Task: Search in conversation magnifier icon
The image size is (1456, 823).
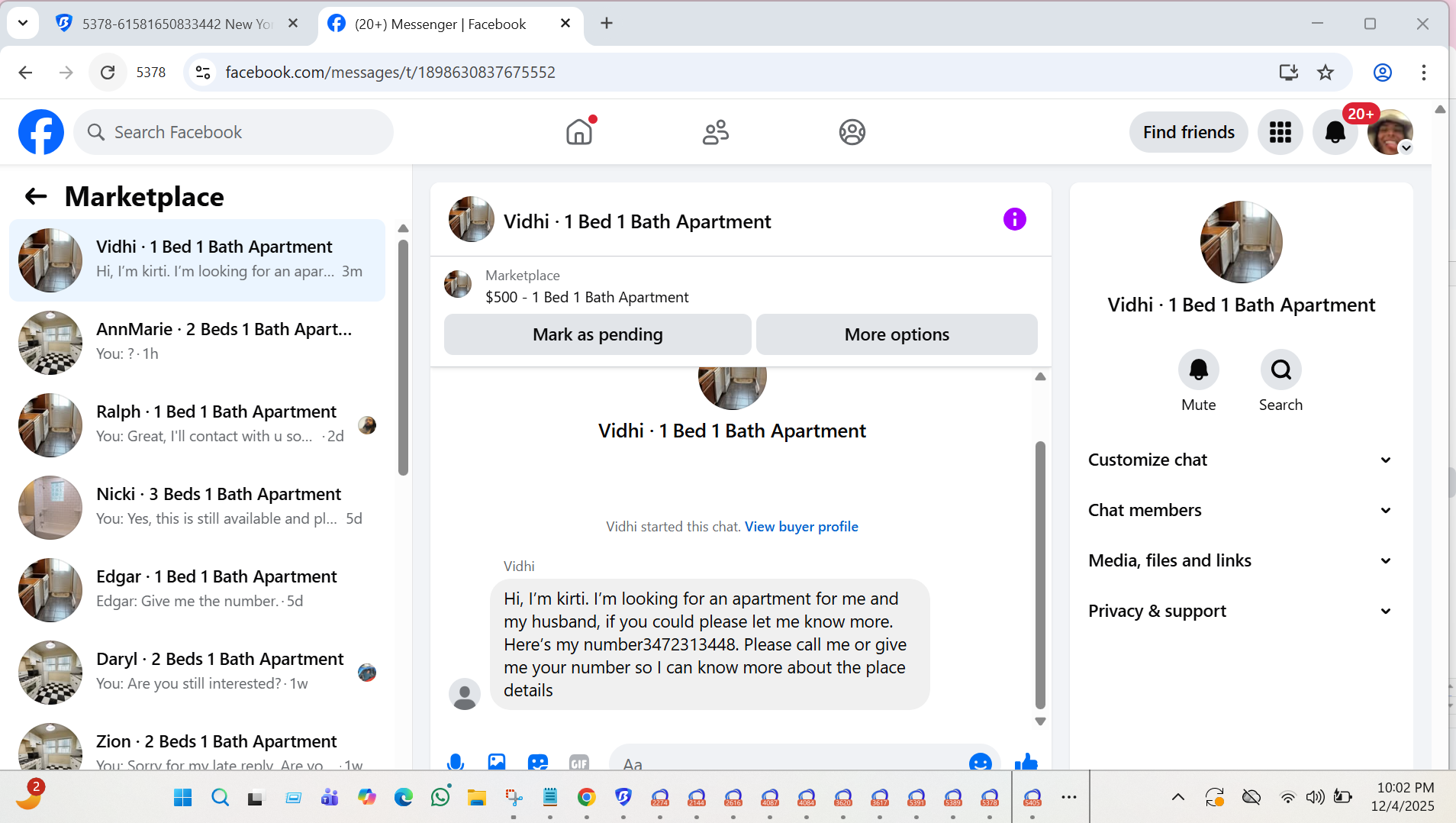Action: tap(1280, 370)
